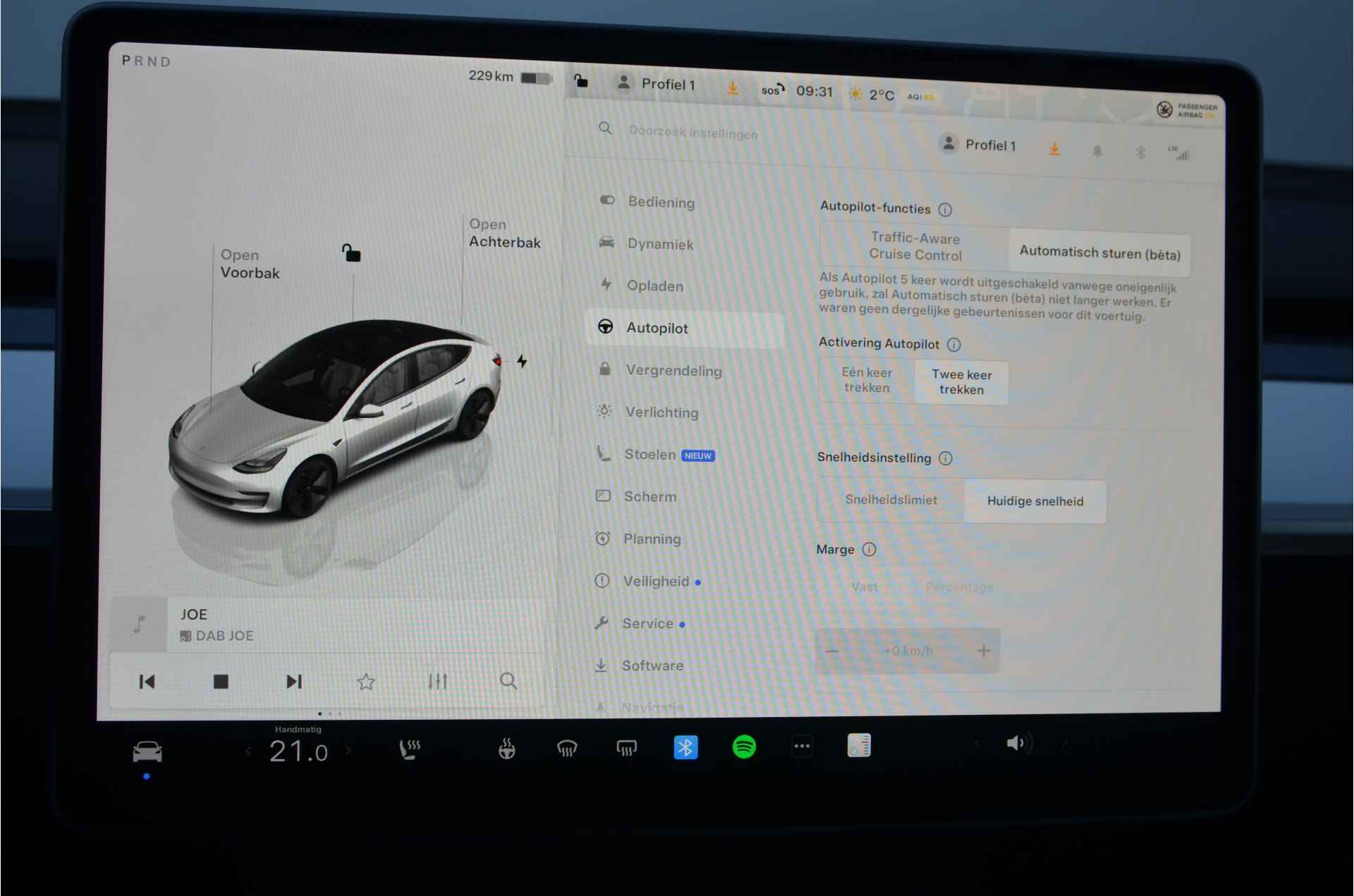Screen dimensions: 1354x896
Task: Show info for Activering Autopilot
Action: 953,345
